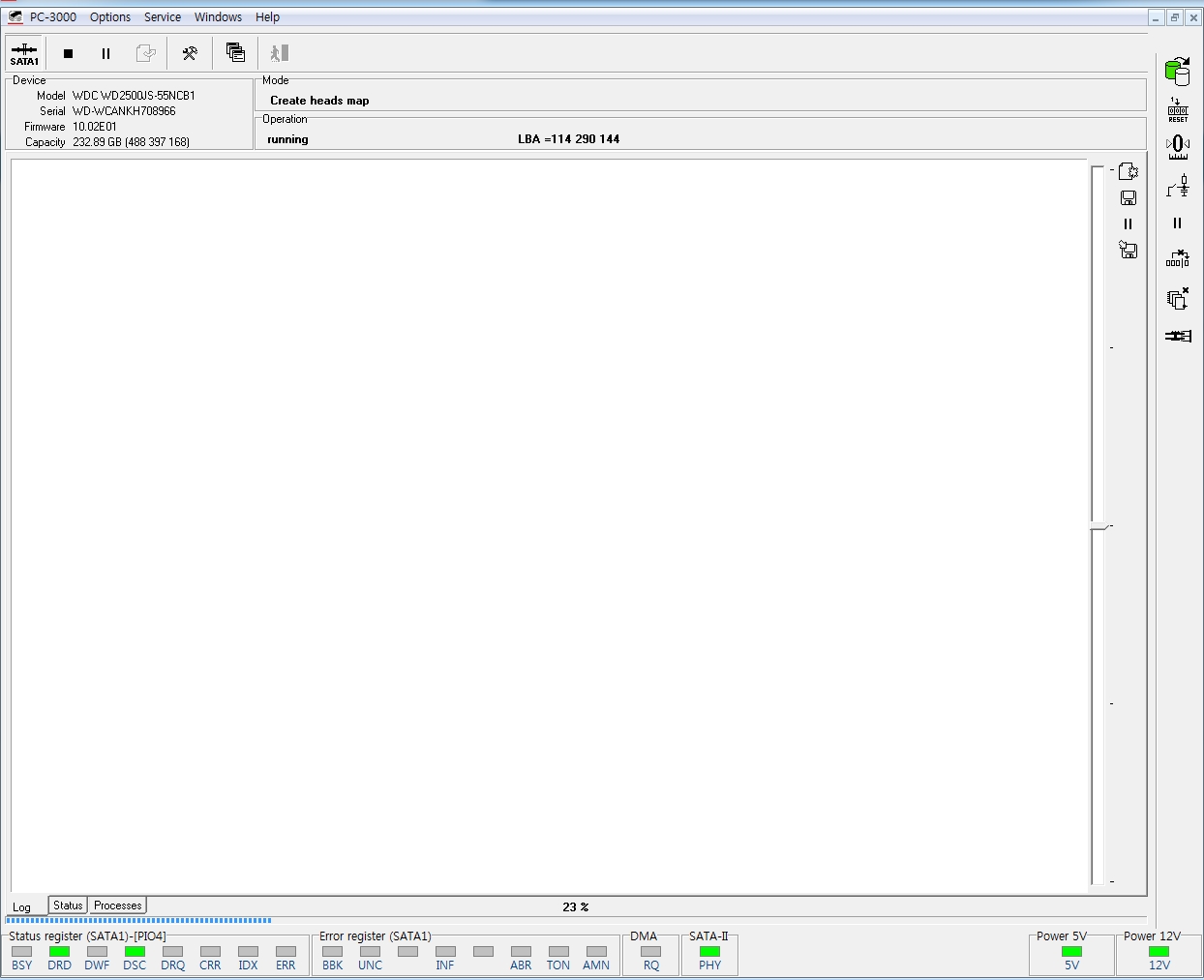This screenshot has width=1204, height=980.
Task: Switch to the Log tab
Action: [x=22, y=907]
